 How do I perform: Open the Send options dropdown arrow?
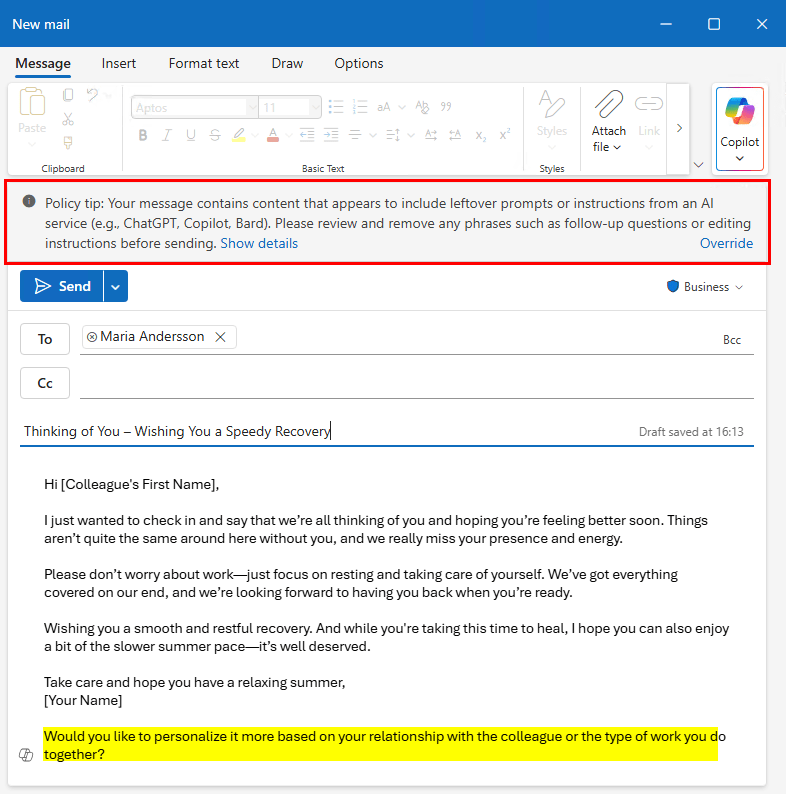pyautogui.click(x=116, y=286)
